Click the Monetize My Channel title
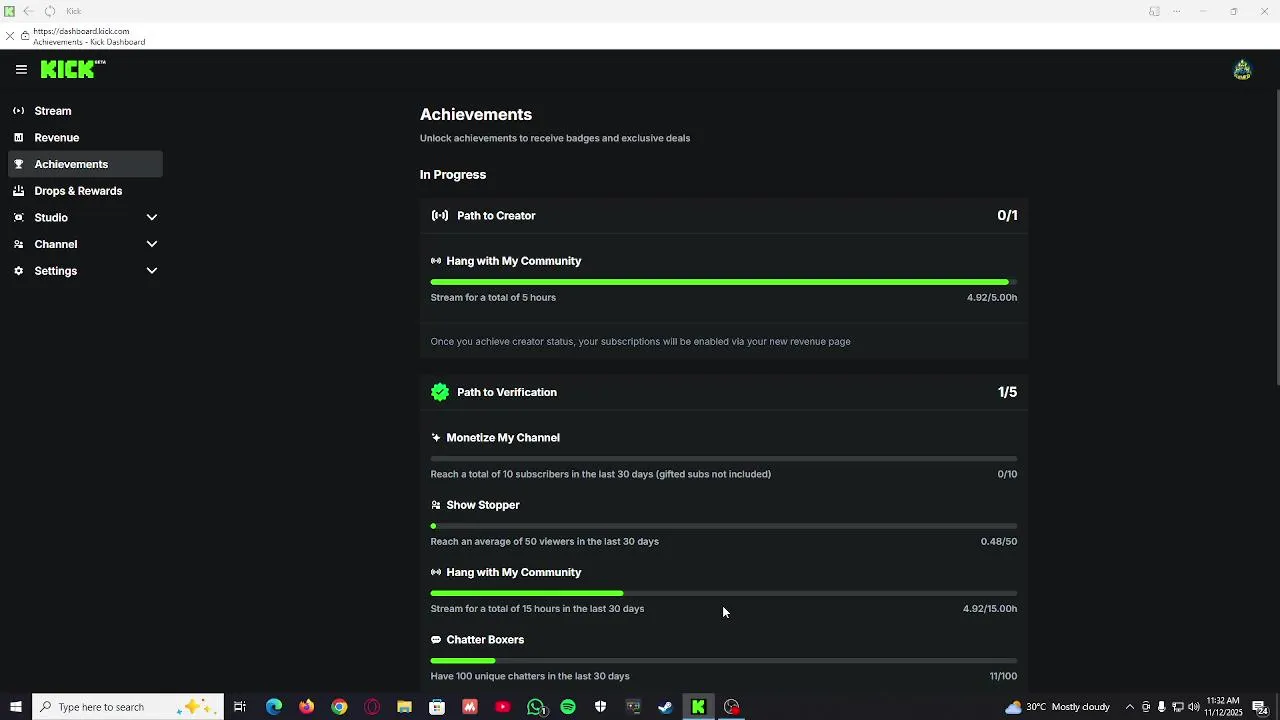The width and height of the screenshot is (1280, 720). [503, 438]
